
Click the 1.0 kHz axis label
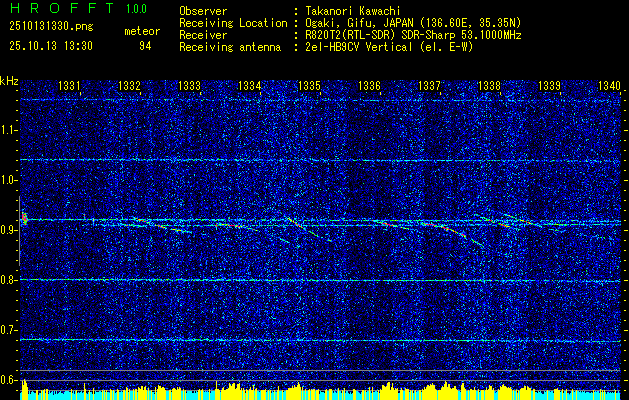8,180
